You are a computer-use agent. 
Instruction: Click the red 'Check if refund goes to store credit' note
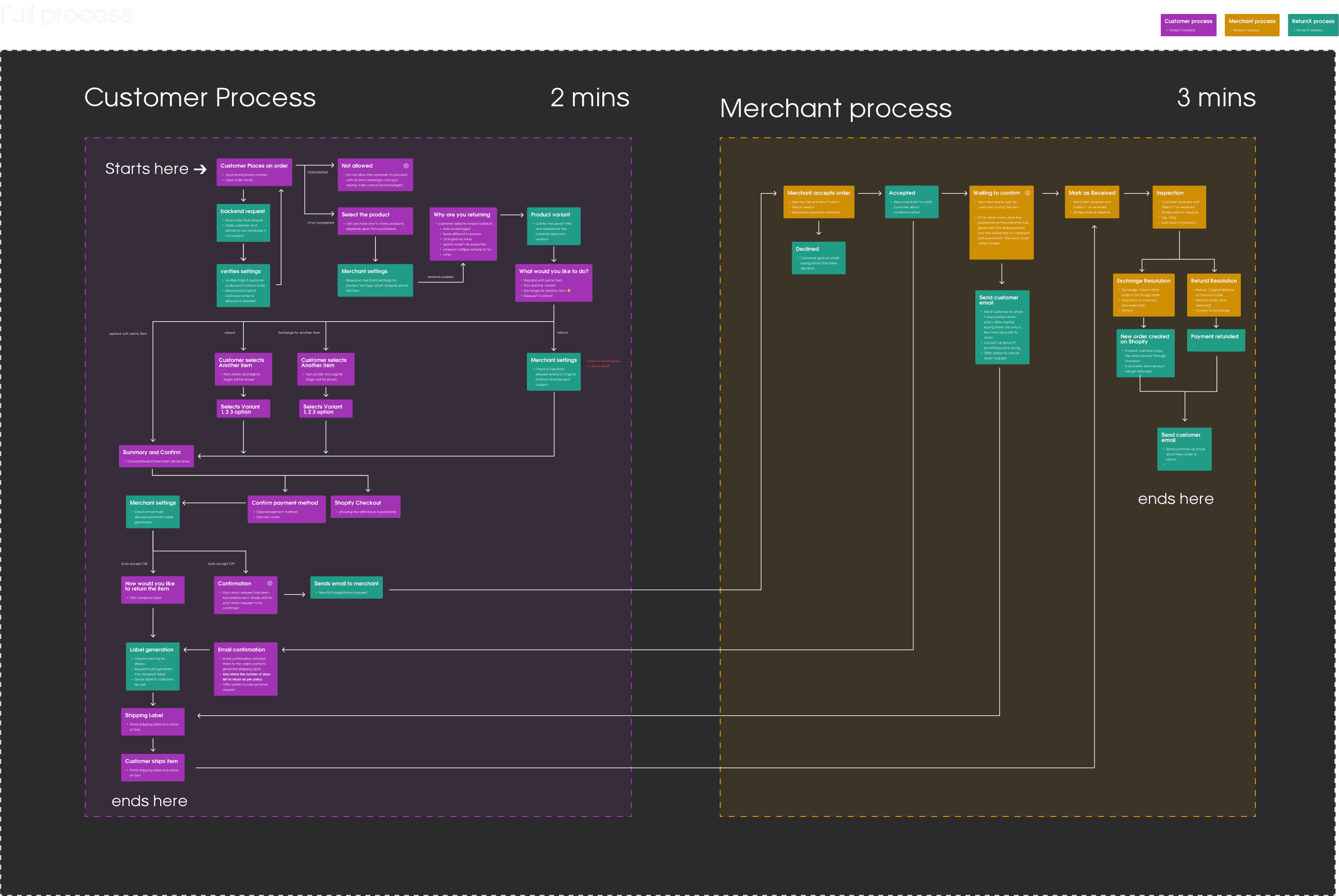pyautogui.click(x=603, y=364)
